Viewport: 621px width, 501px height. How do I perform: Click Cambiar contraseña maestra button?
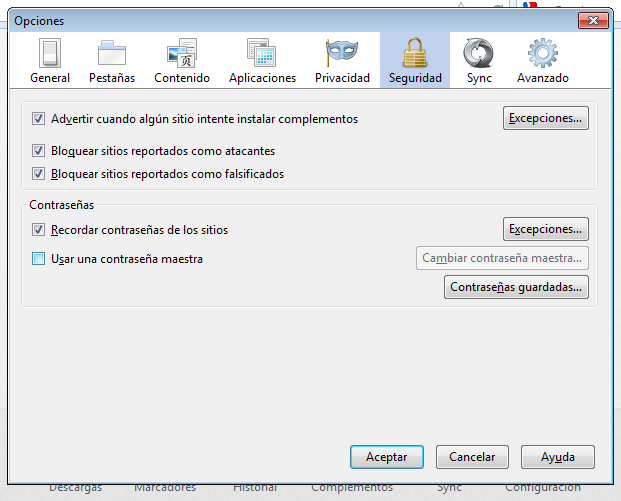(502, 258)
